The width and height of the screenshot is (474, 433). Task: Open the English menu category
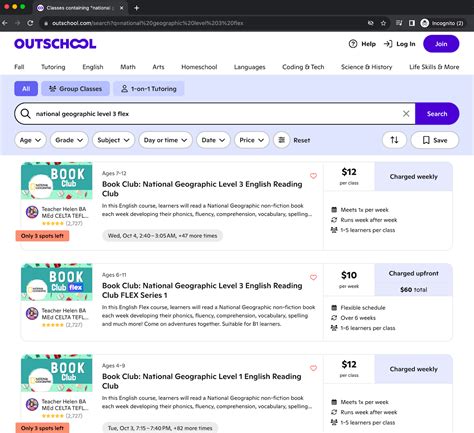coord(93,67)
